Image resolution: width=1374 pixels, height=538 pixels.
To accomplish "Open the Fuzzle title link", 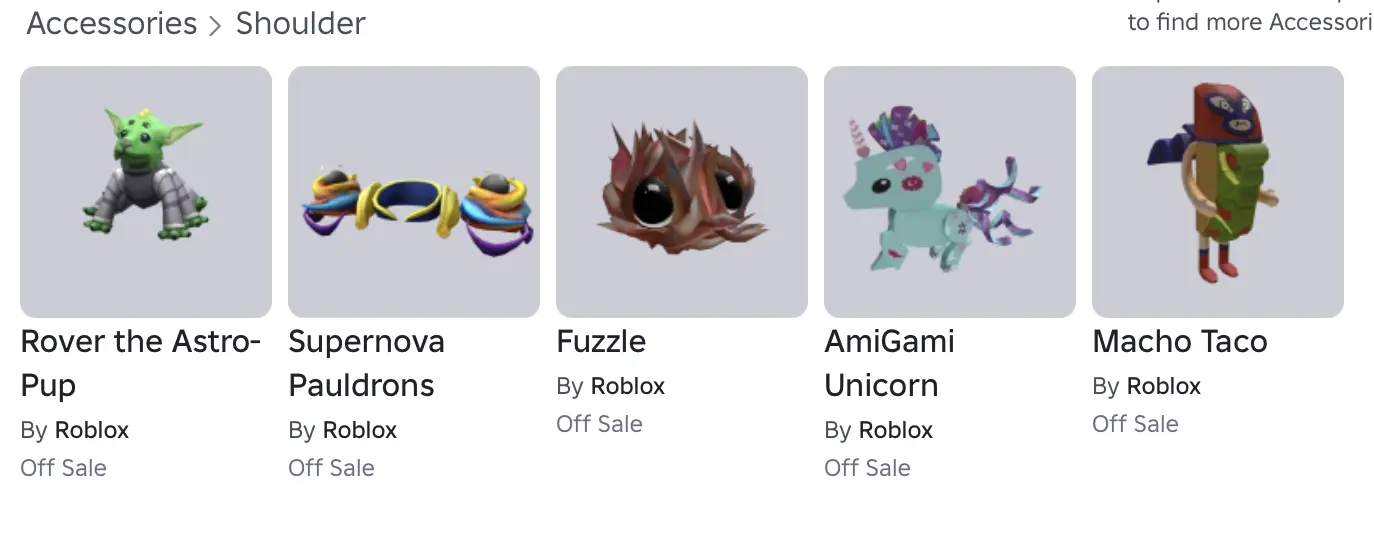I will point(601,342).
